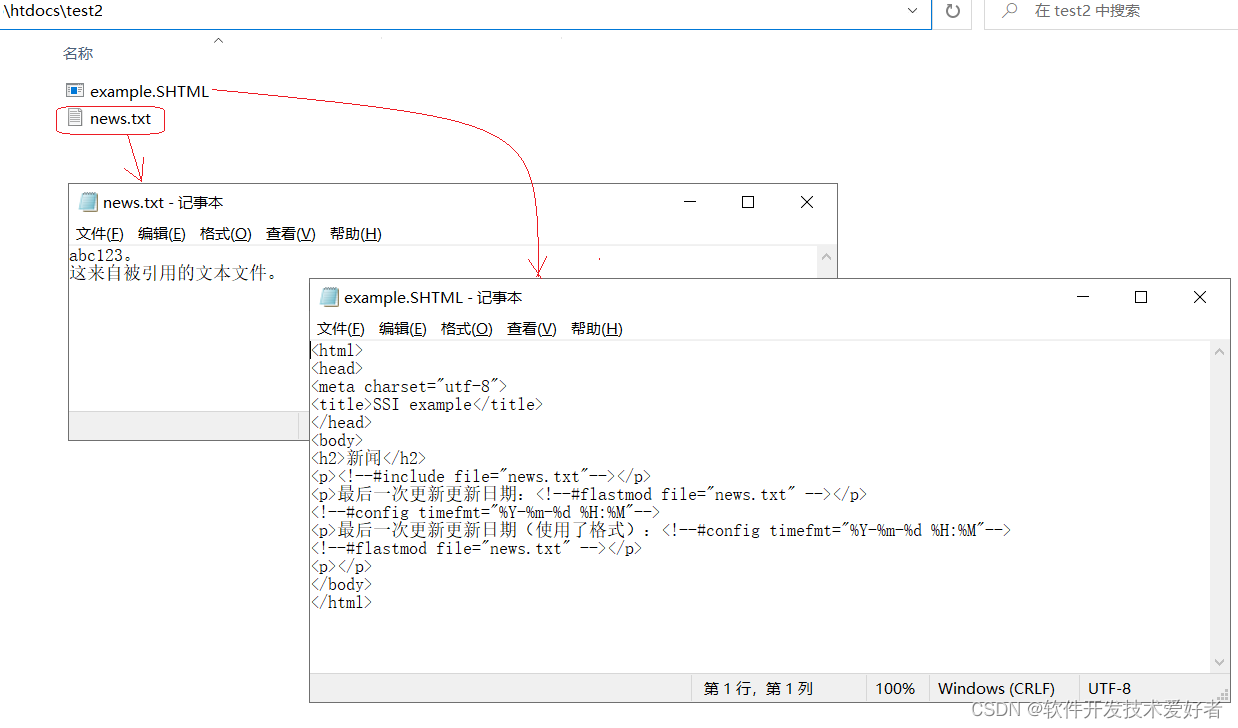Click Notepad icon in news.txt title bar
The image size is (1238, 728).
(88, 202)
